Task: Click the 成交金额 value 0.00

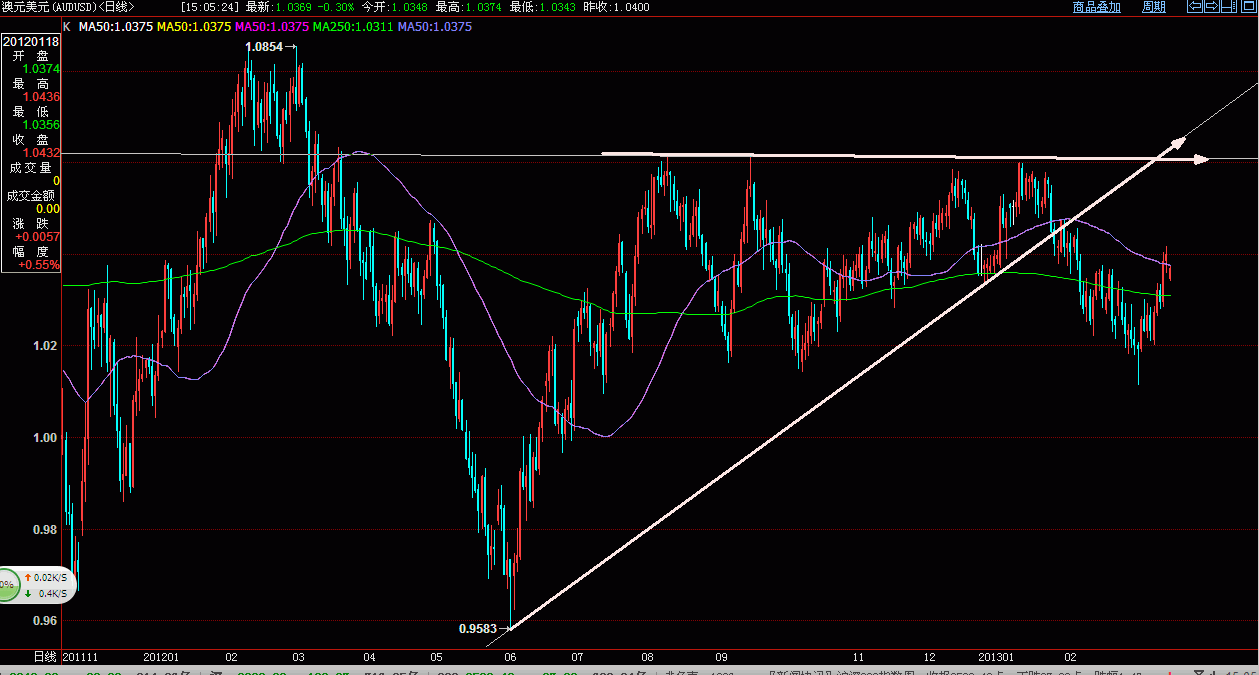Action: click(x=48, y=209)
